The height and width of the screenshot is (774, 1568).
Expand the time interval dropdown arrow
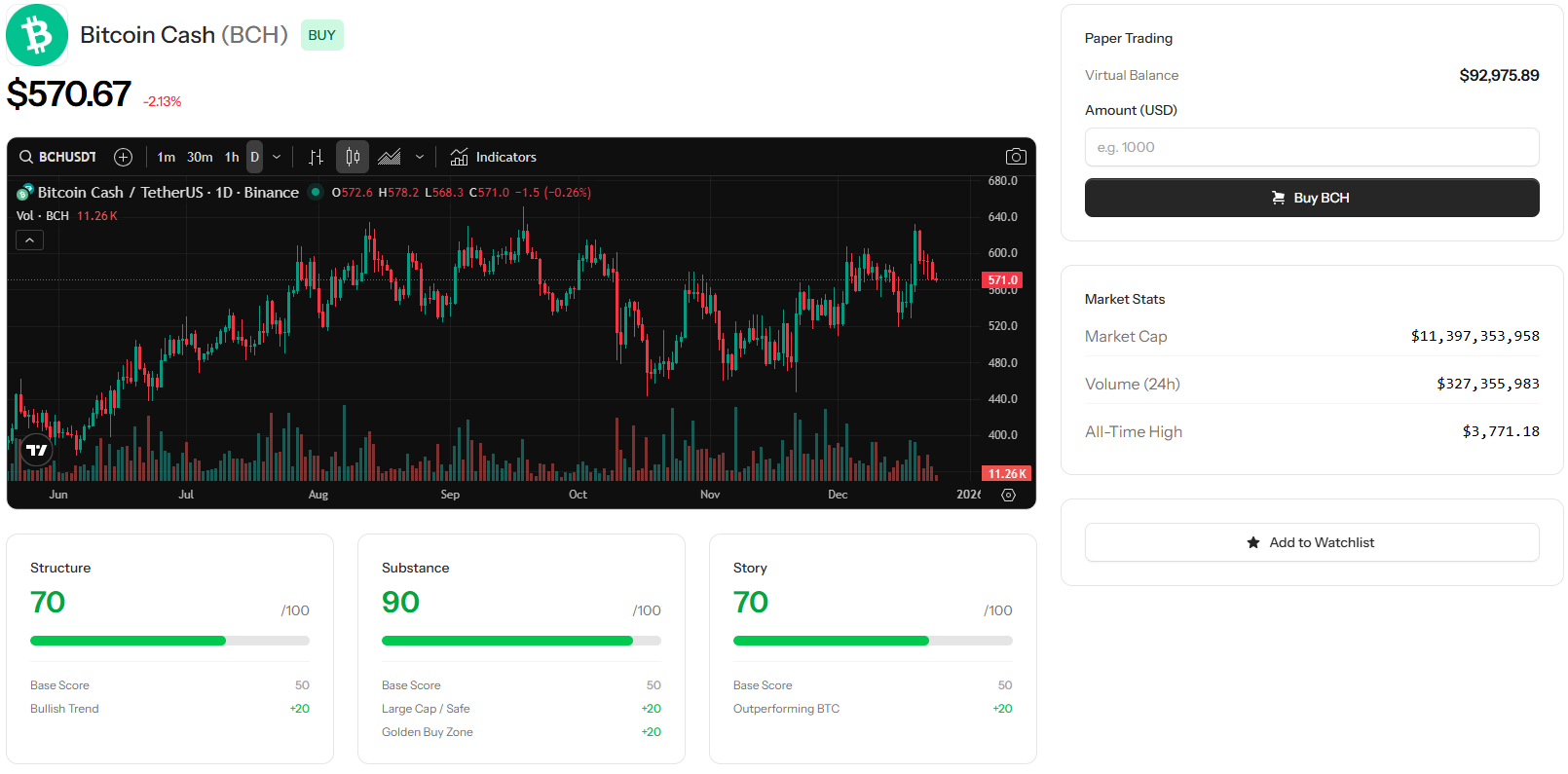[x=277, y=157]
